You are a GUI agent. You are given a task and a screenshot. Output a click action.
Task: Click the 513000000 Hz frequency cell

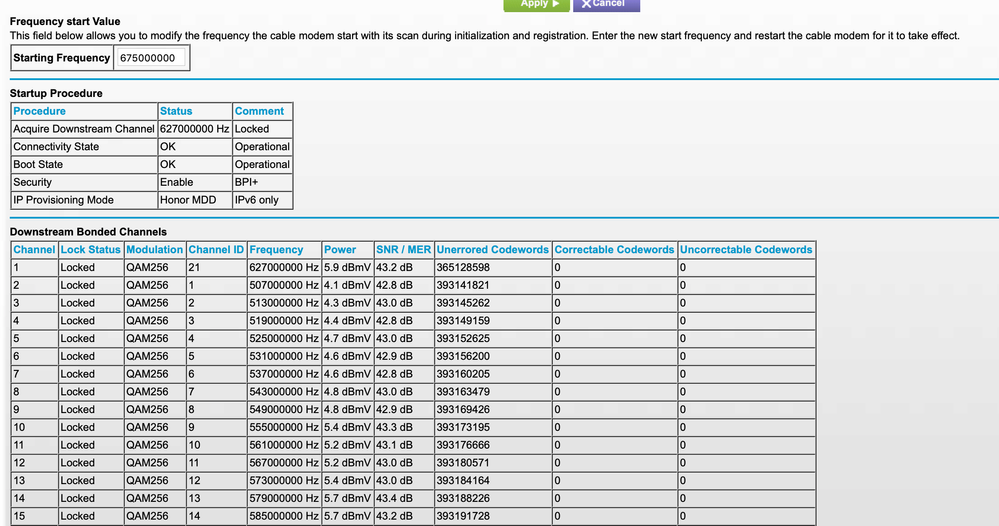(284, 303)
